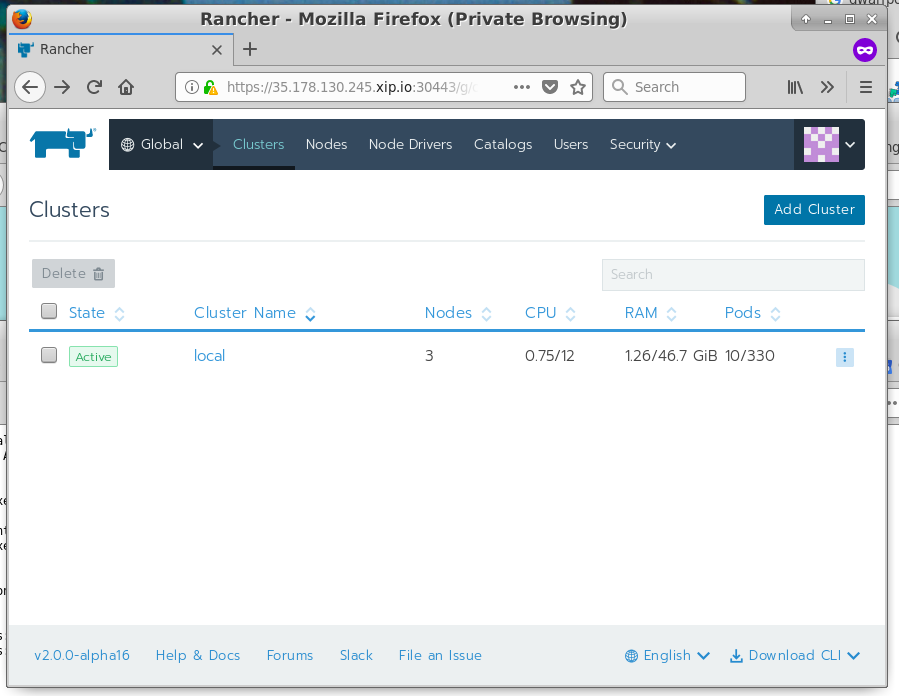Sort by Pods column
This screenshot has width=899, height=696.
752,313
